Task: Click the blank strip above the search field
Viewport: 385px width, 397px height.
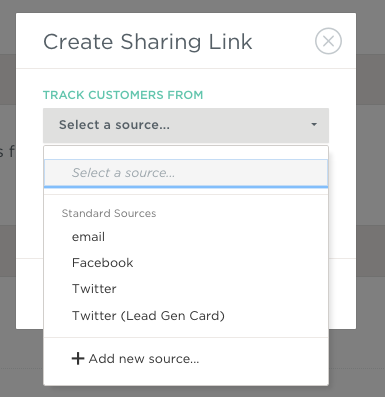Action: 186,153
